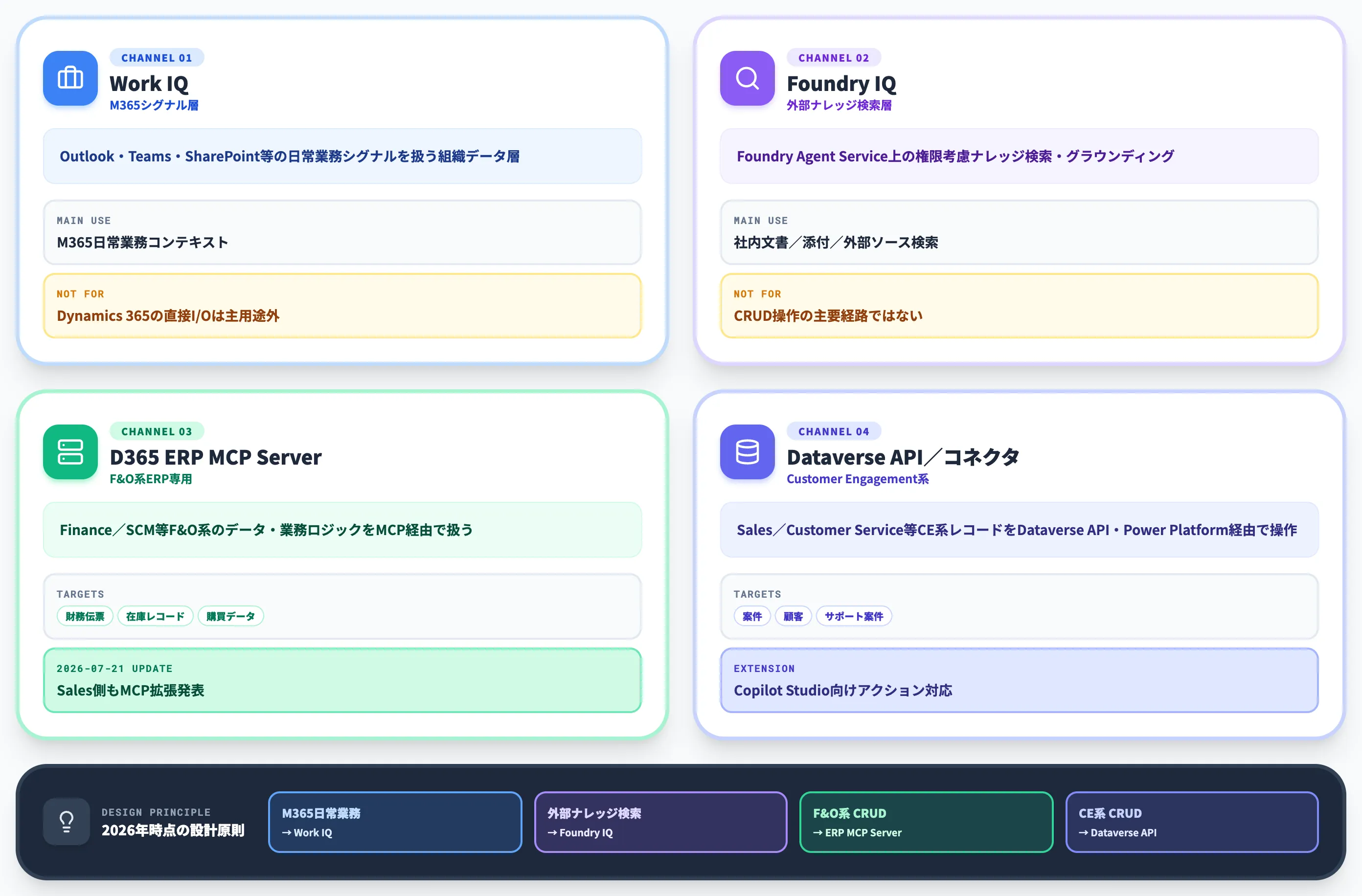Click the DESIGN PRINCIPLE label
The height and width of the screenshot is (896, 1362).
click(x=156, y=812)
